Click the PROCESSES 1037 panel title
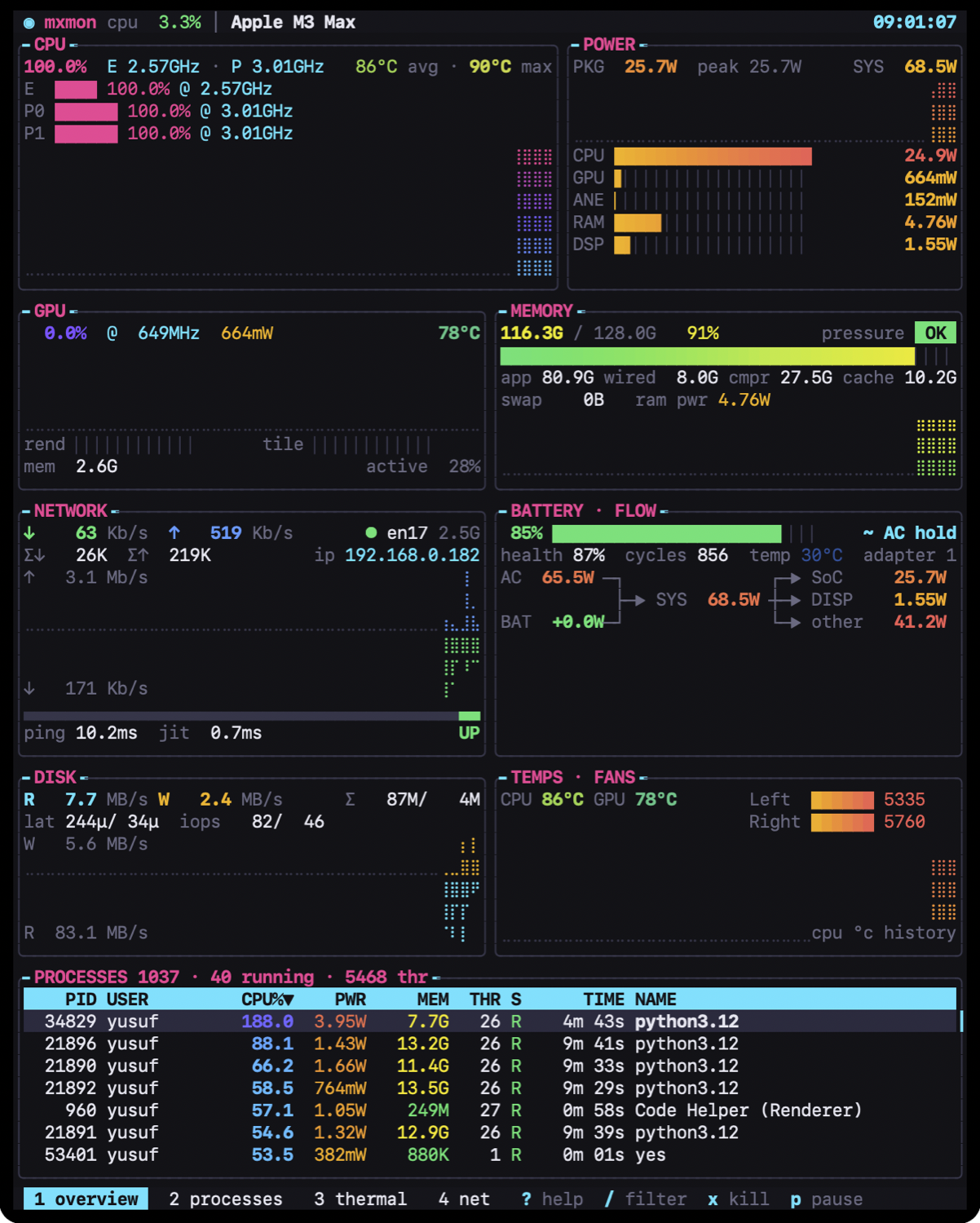The image size is (980, 1223). pos(106,977)
